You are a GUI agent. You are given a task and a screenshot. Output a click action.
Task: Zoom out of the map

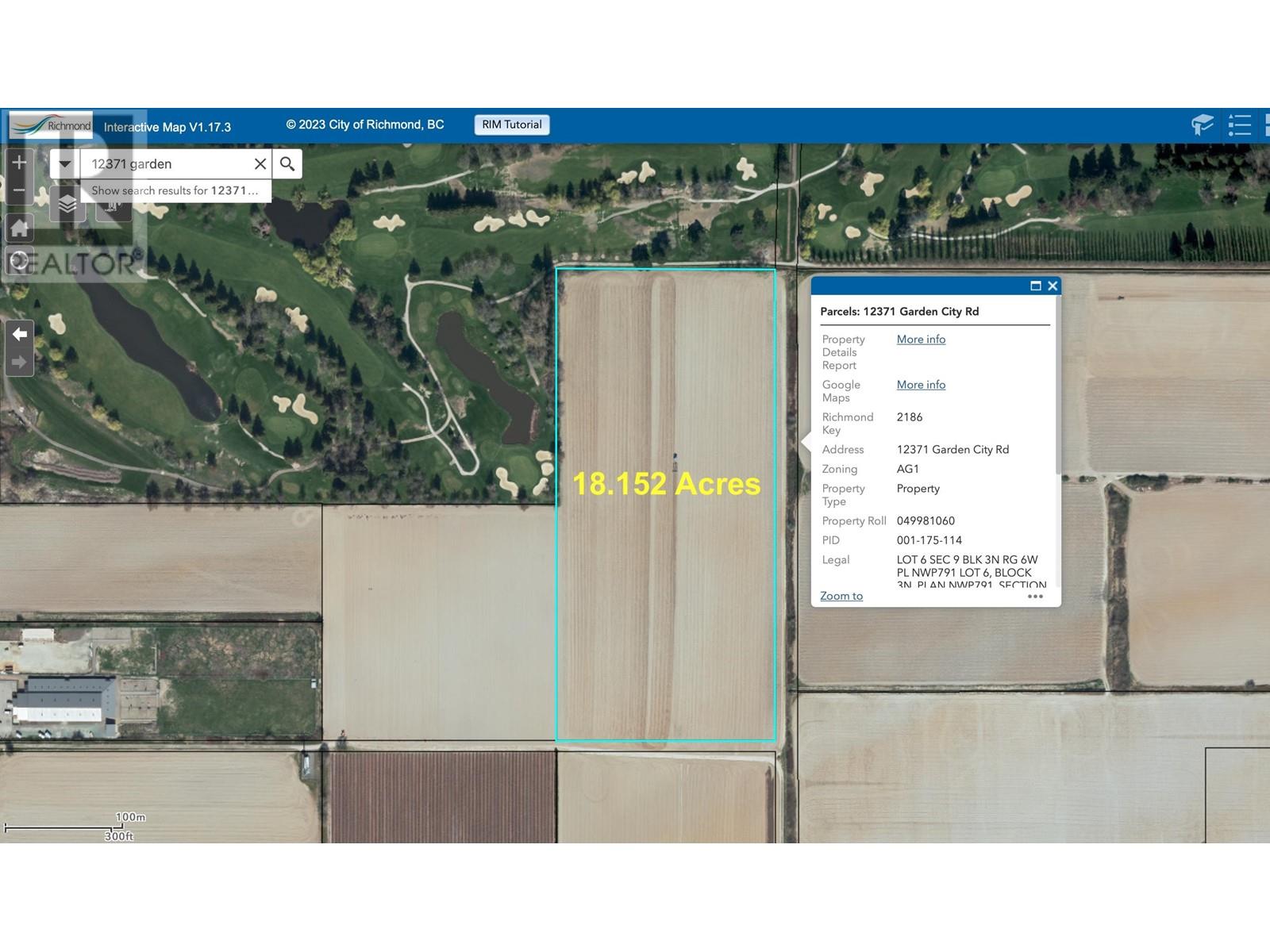(x=19, y=190)
